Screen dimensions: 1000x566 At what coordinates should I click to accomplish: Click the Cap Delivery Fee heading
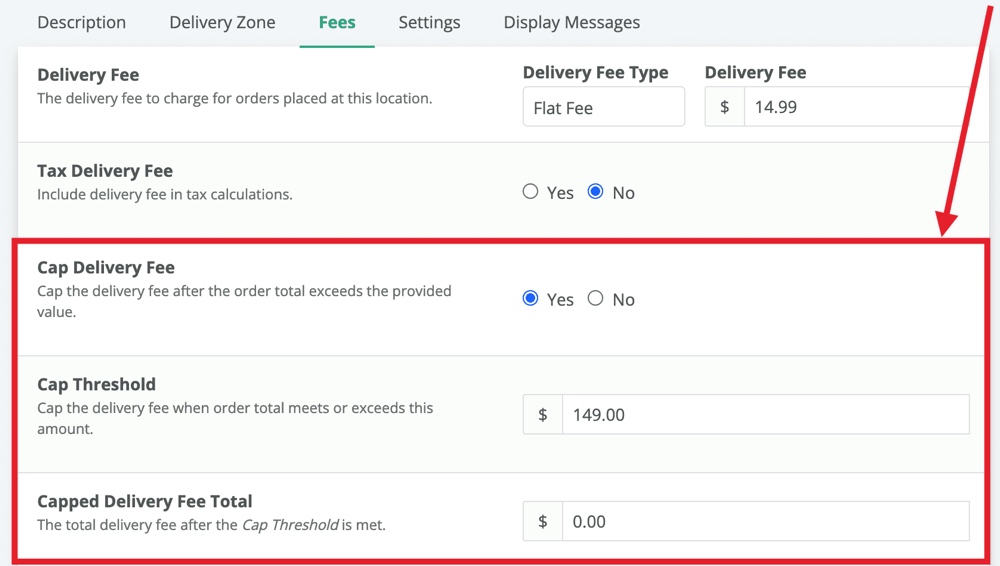click(x=106, y=267)
